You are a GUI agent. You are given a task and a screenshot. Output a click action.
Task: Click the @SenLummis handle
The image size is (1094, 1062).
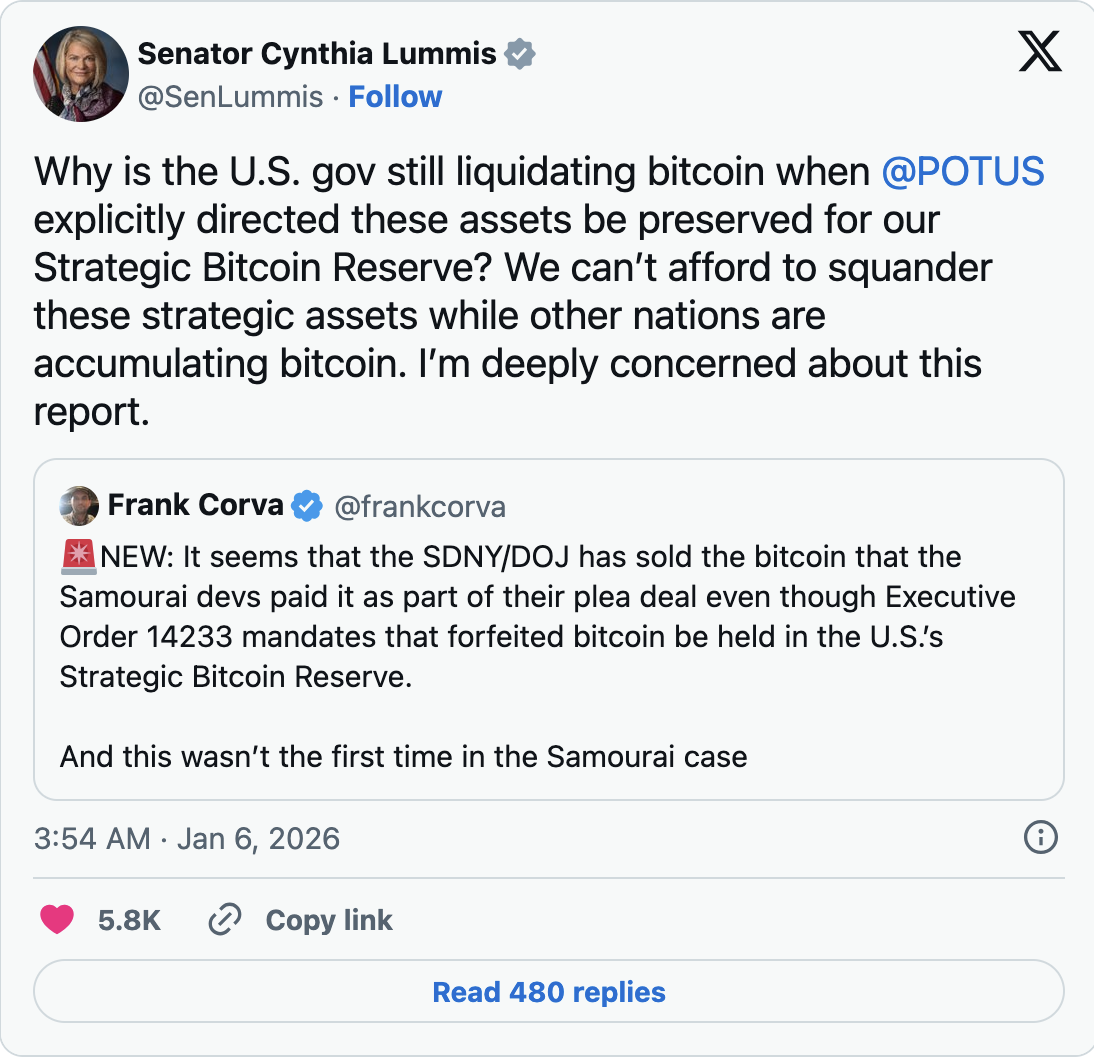pos(231,97)
